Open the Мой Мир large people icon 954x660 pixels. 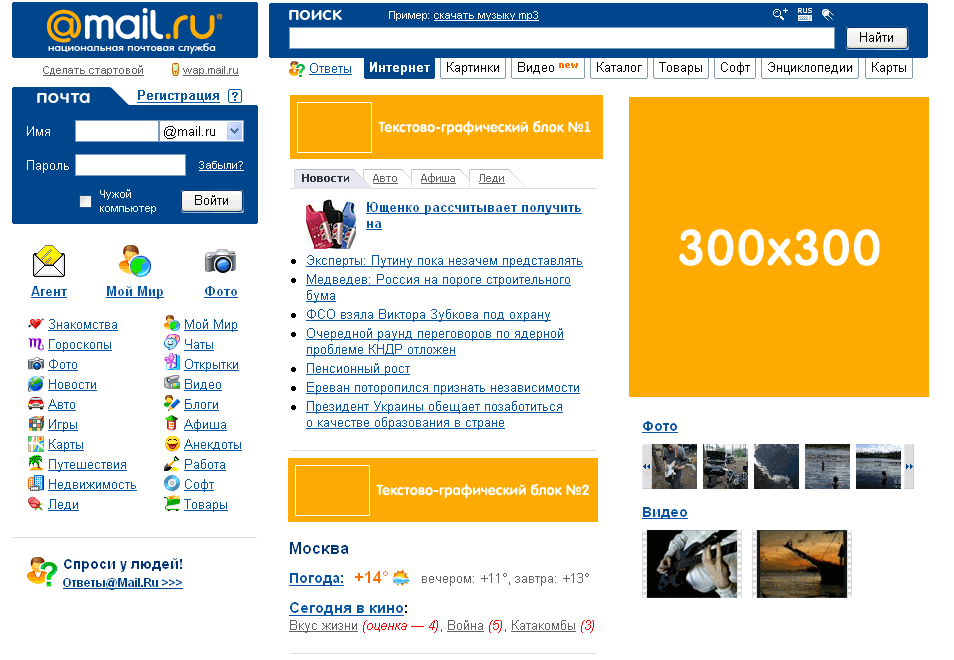[134, 261]
